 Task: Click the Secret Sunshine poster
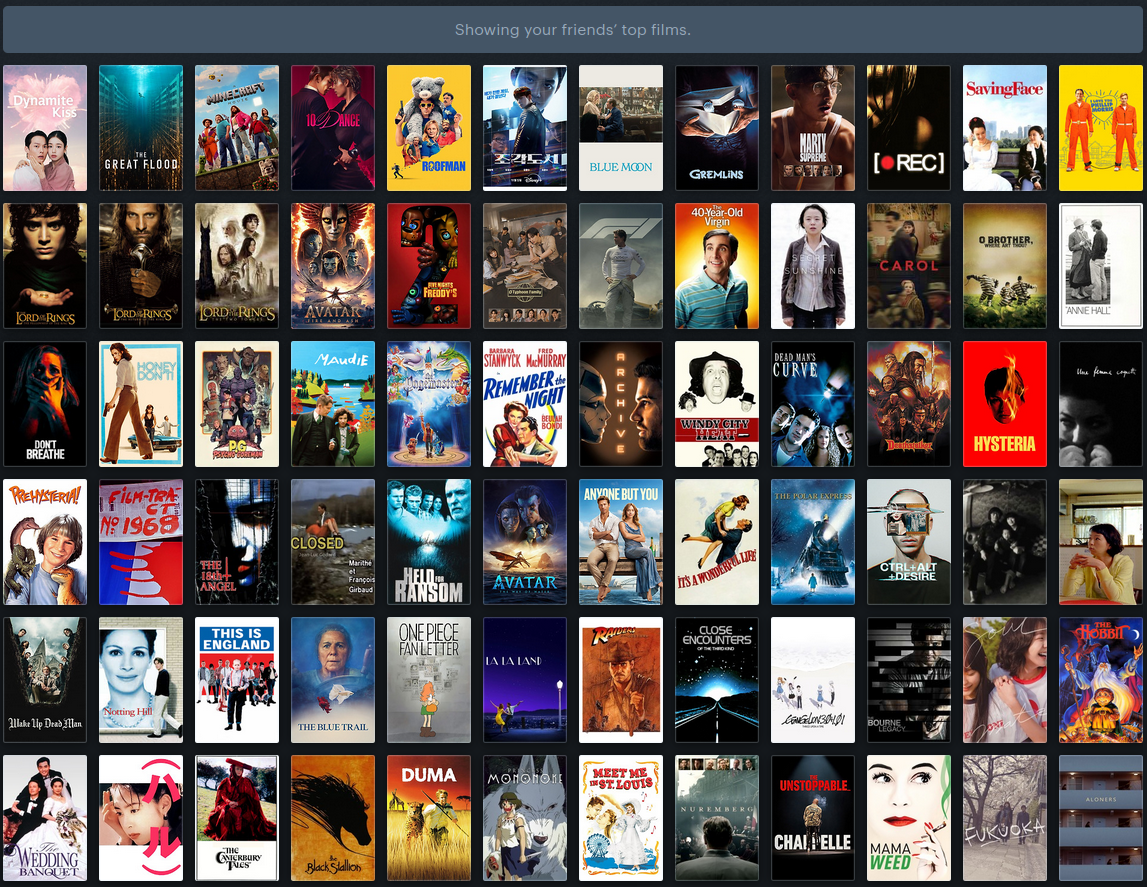point(813,266)
